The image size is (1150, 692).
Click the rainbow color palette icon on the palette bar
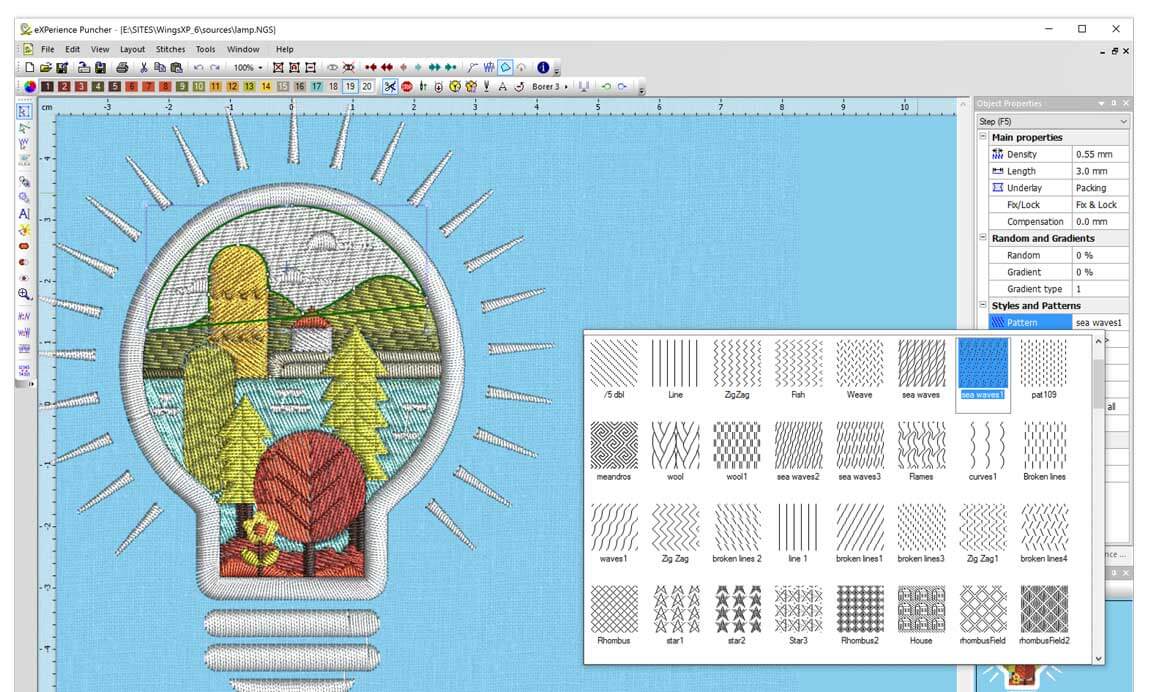[x=29, y=86]
